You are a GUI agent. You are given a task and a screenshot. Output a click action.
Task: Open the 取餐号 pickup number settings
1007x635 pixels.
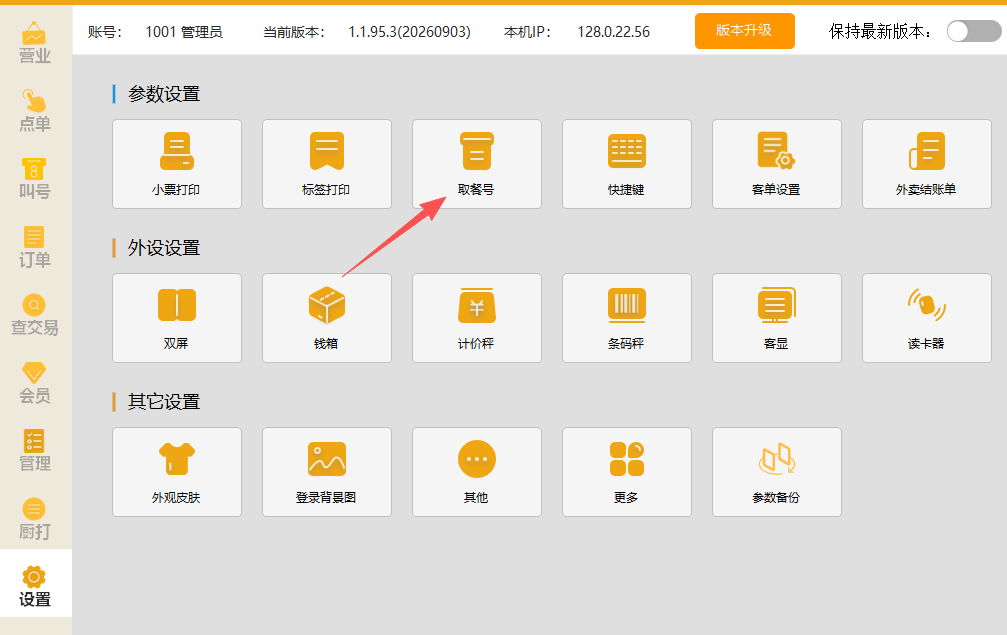coord(477,164)
